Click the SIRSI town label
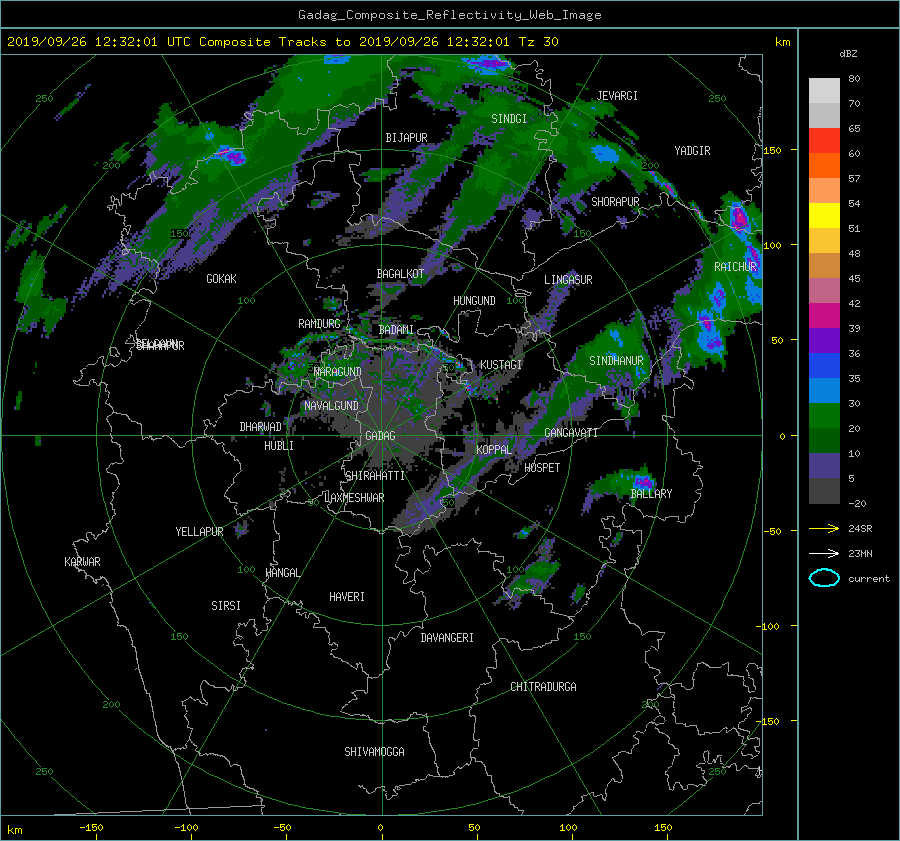 tap(226, 606)
